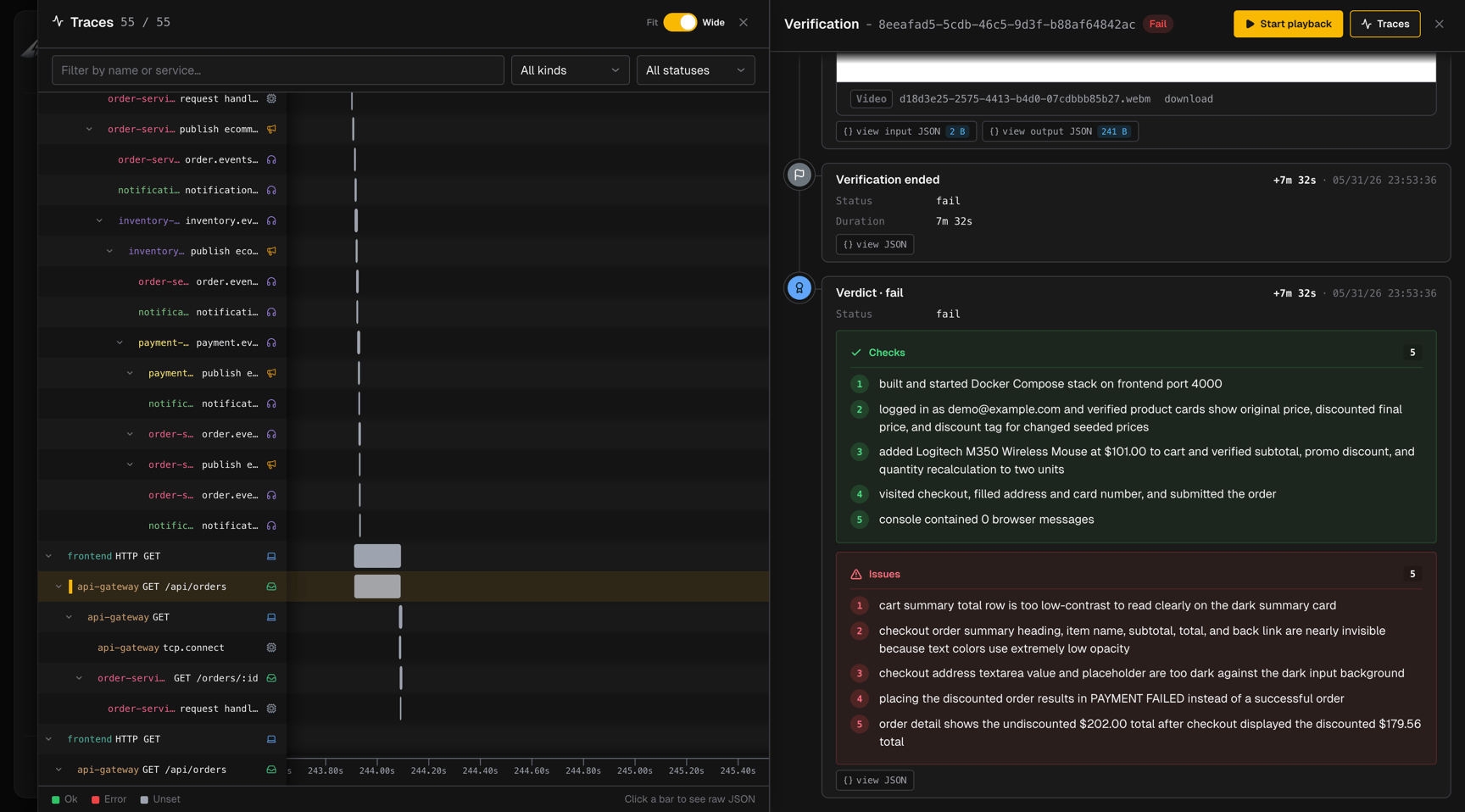
Task: Collapse the inventory… publish eco… row
Action: [x=109, y=251]
